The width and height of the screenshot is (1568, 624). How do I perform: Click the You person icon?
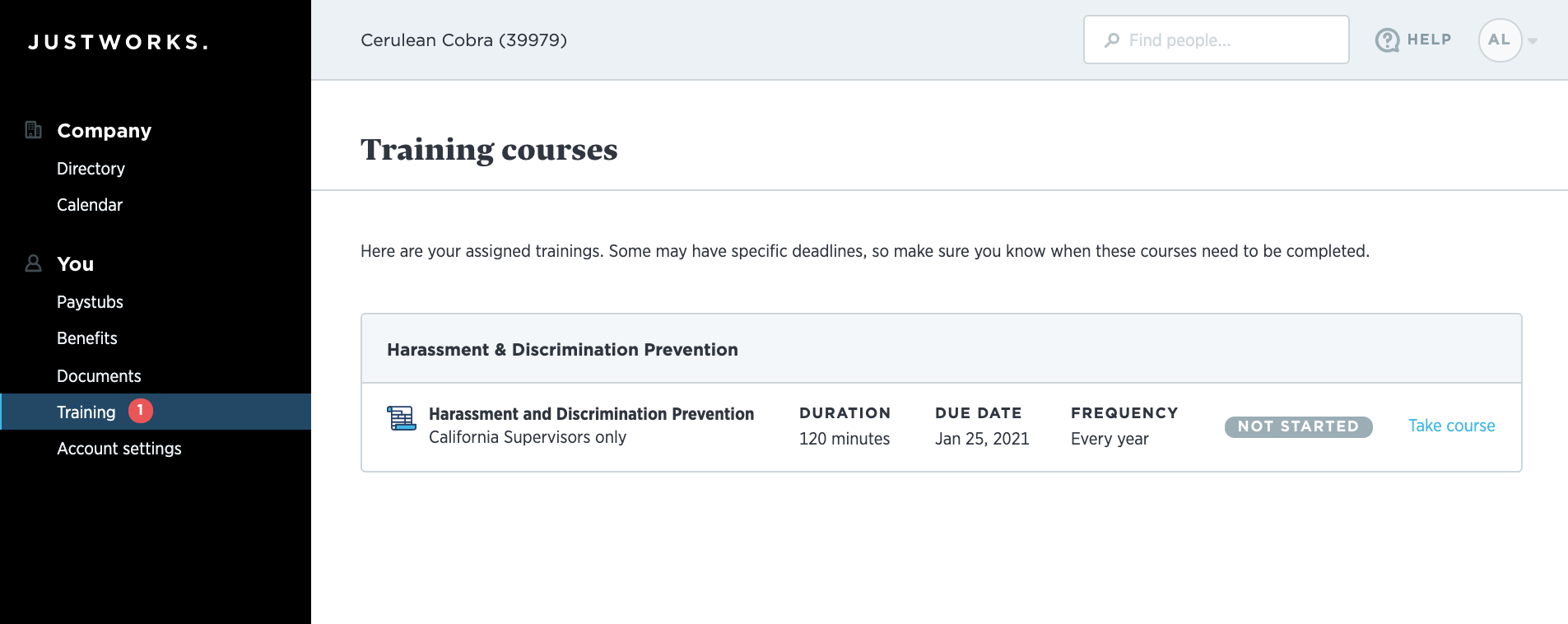point(33,263)
